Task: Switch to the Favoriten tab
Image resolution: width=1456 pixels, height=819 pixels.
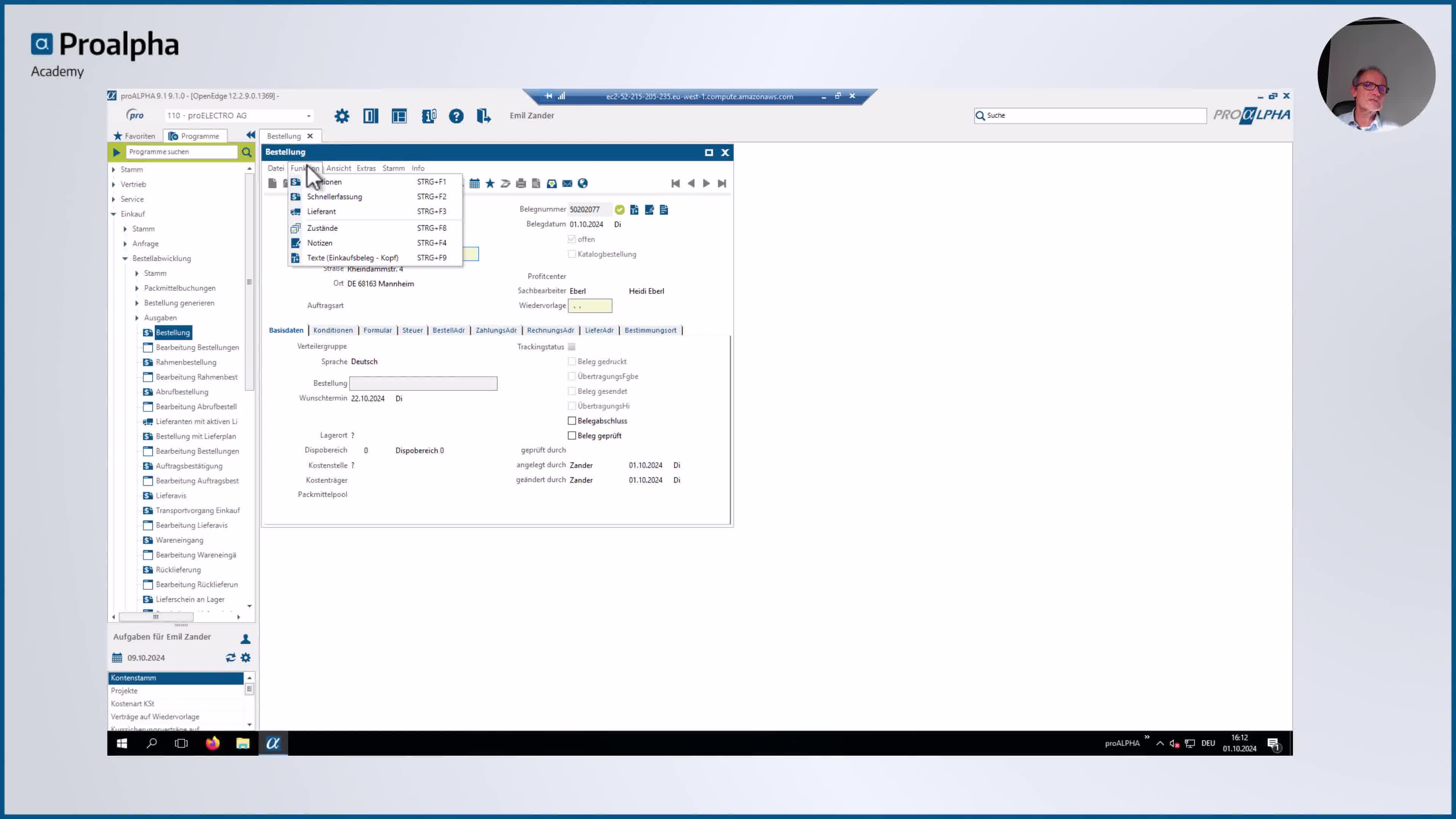Action: [135, 136]
